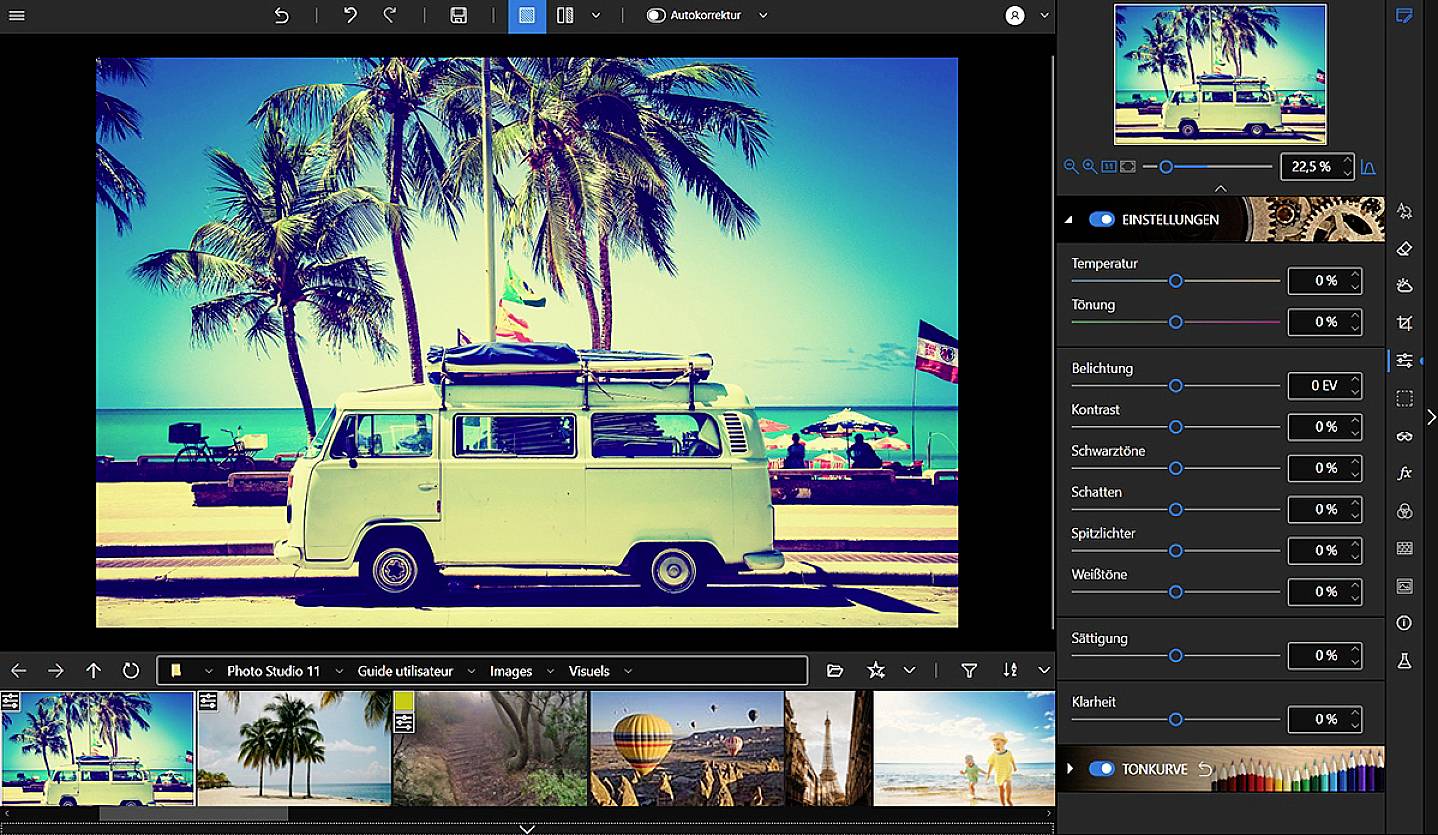Image resolution: width=1438 pixels, height=835 pixels.
Task: Open the Autokorrektur dropdown arrow
Action: click(x=763, y=16)
